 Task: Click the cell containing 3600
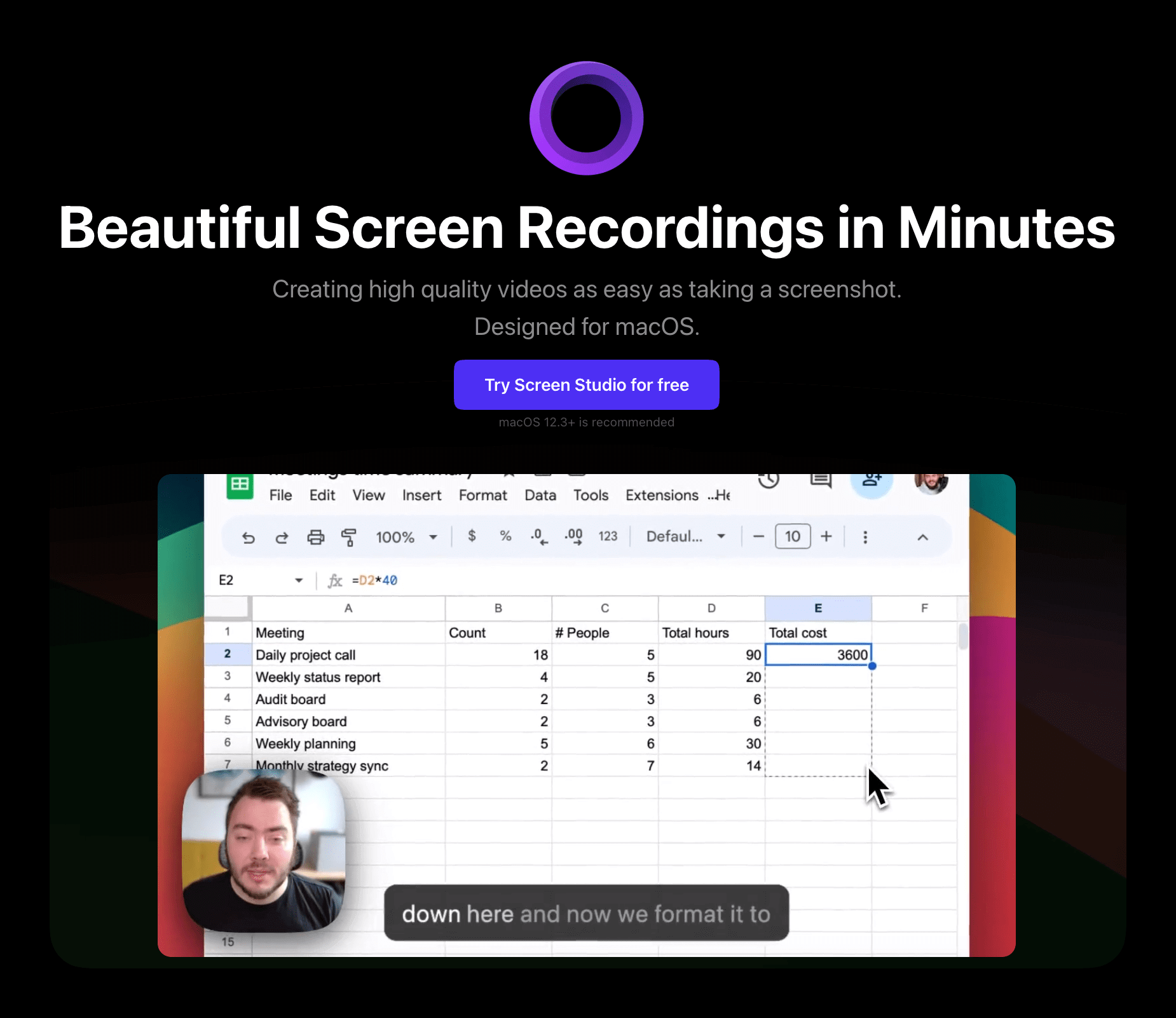click(818, 655)
